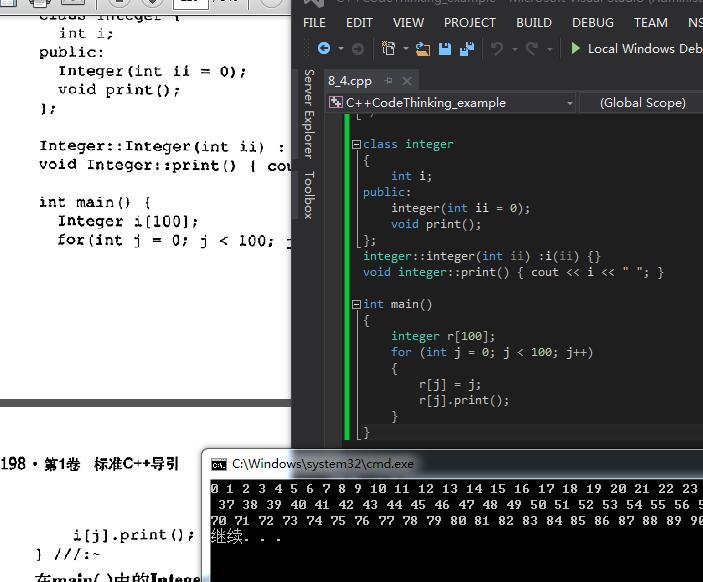
Task: Collapse the int main() code block
Action: pyautogui.click(x=355, y=304)
